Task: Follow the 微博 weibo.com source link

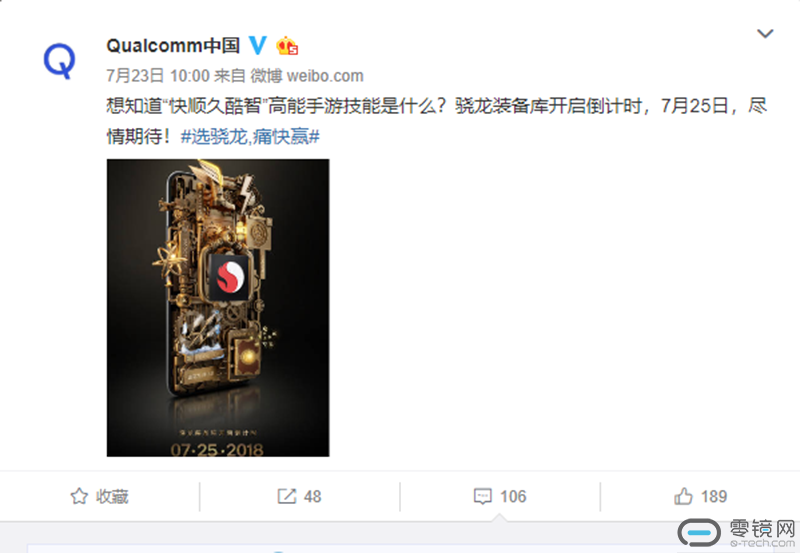Action: tap(307, 76)
